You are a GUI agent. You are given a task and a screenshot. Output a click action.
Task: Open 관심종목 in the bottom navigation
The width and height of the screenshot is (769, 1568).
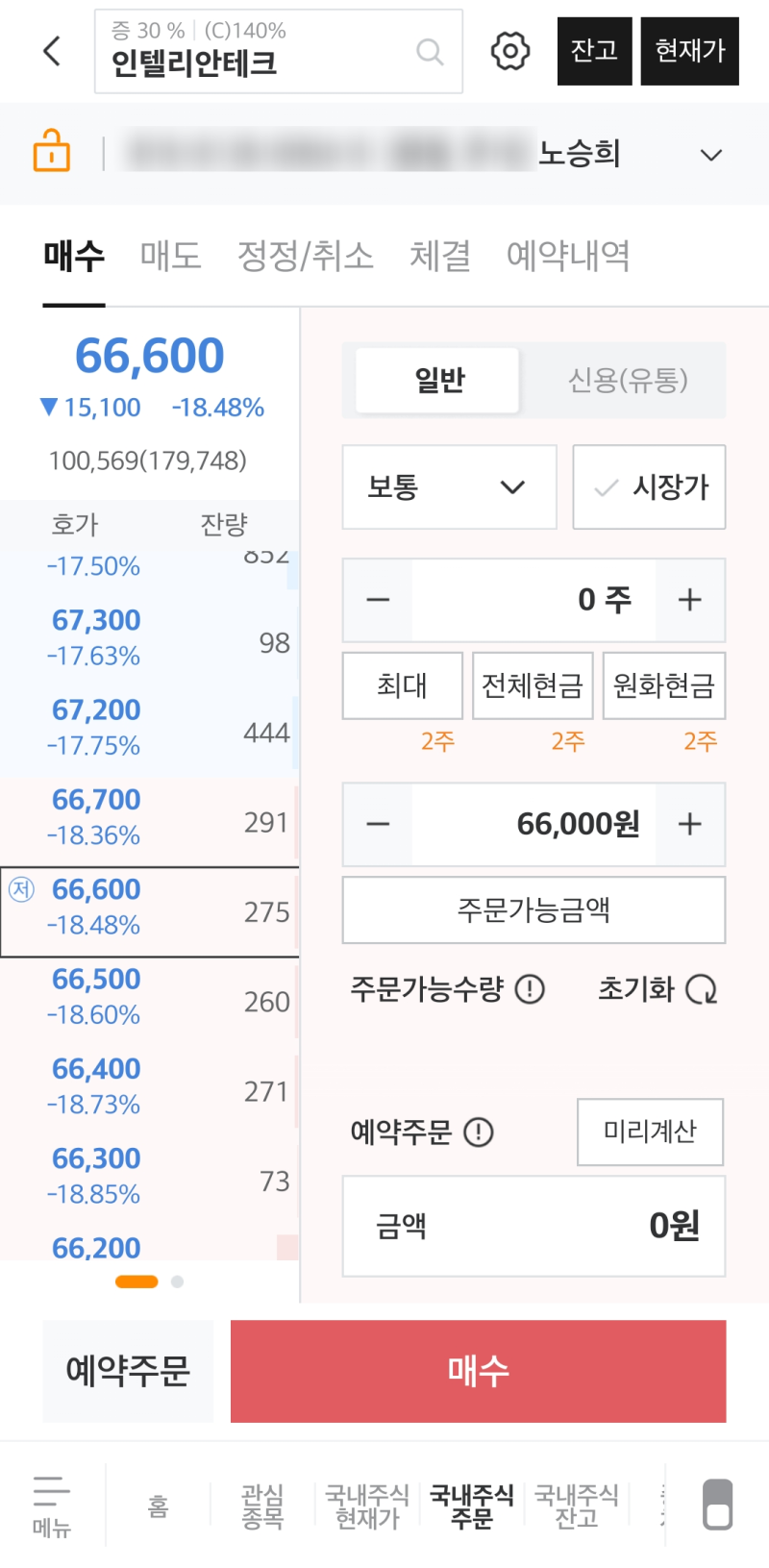263,1505
